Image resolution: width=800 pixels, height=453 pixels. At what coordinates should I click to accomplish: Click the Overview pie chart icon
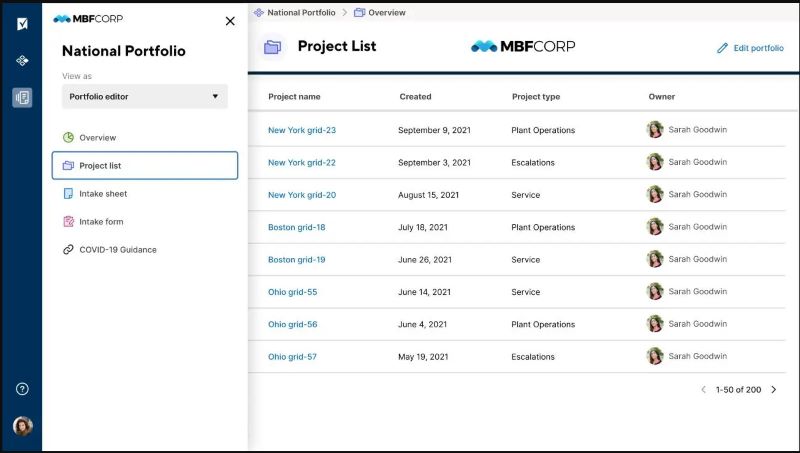[68, 137]
